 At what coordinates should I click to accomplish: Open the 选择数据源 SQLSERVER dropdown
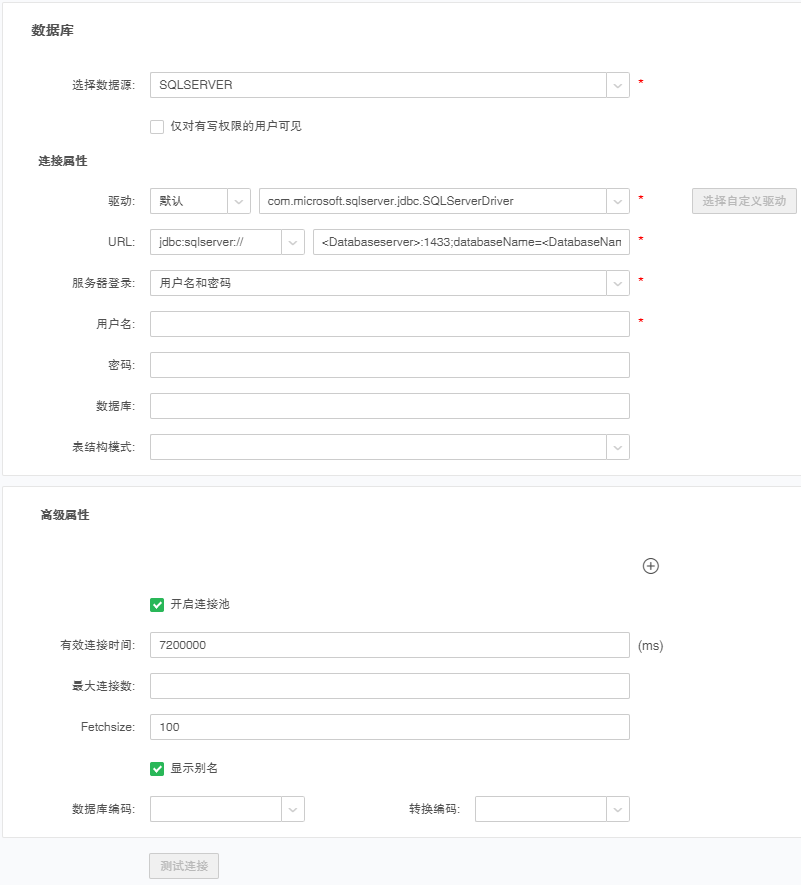click(389, 85)
